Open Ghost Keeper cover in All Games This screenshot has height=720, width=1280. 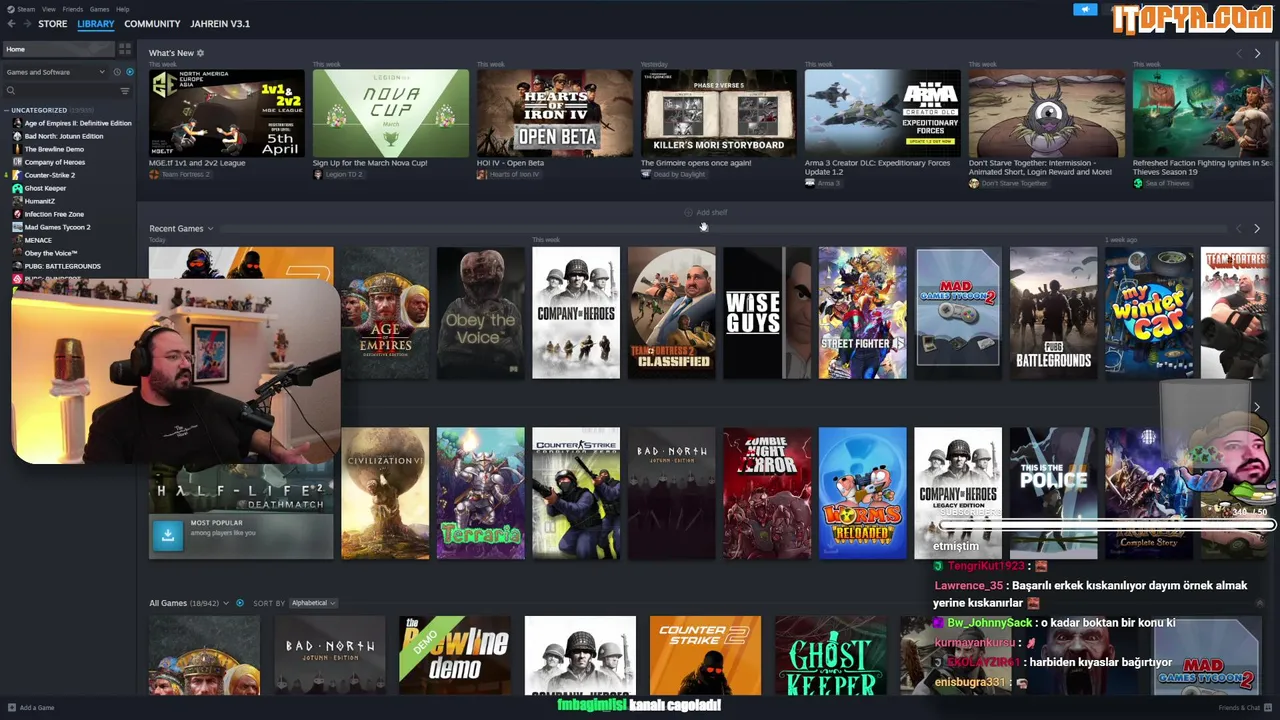click(830, 655)
